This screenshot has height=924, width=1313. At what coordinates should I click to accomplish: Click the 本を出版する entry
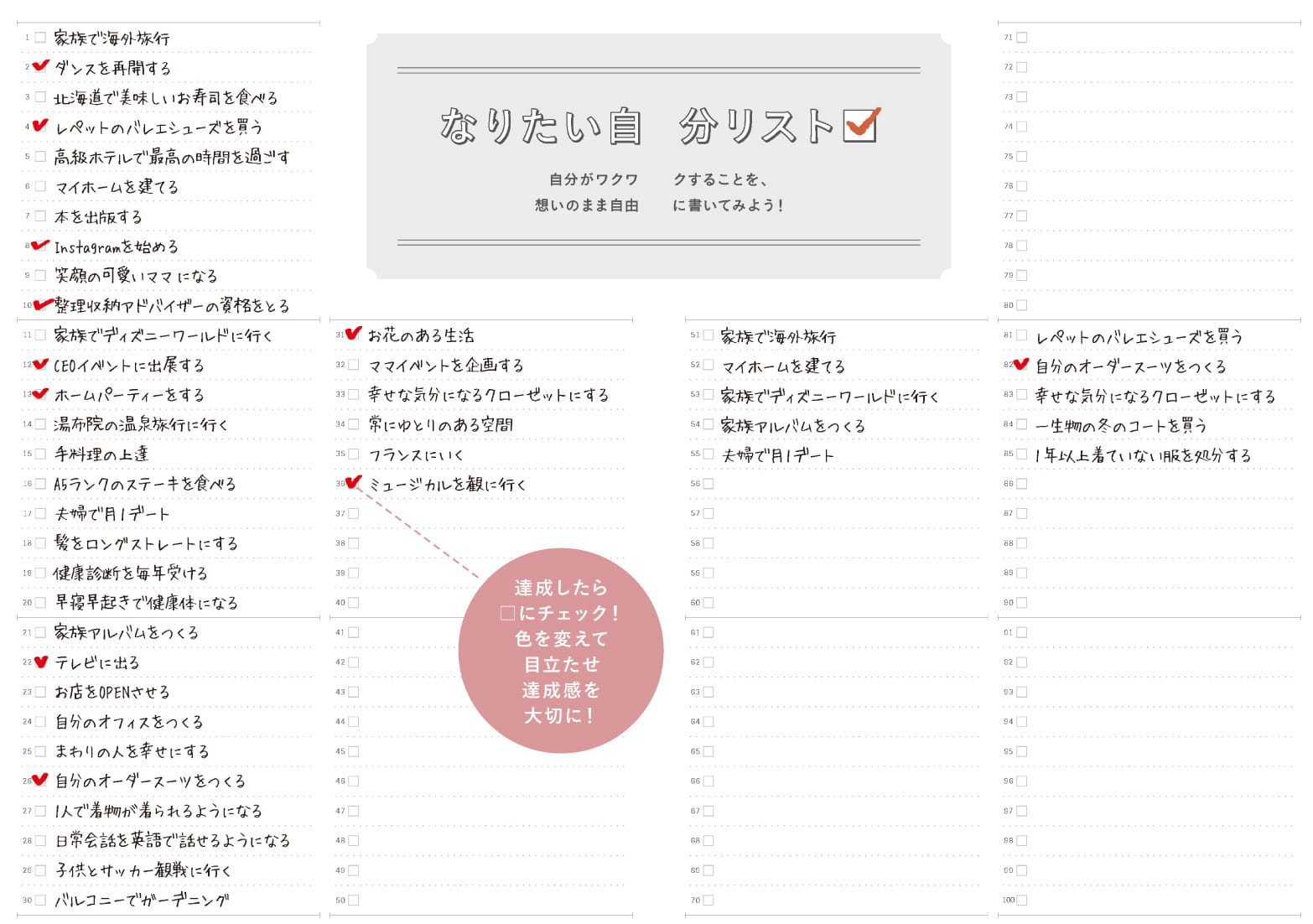98,217
